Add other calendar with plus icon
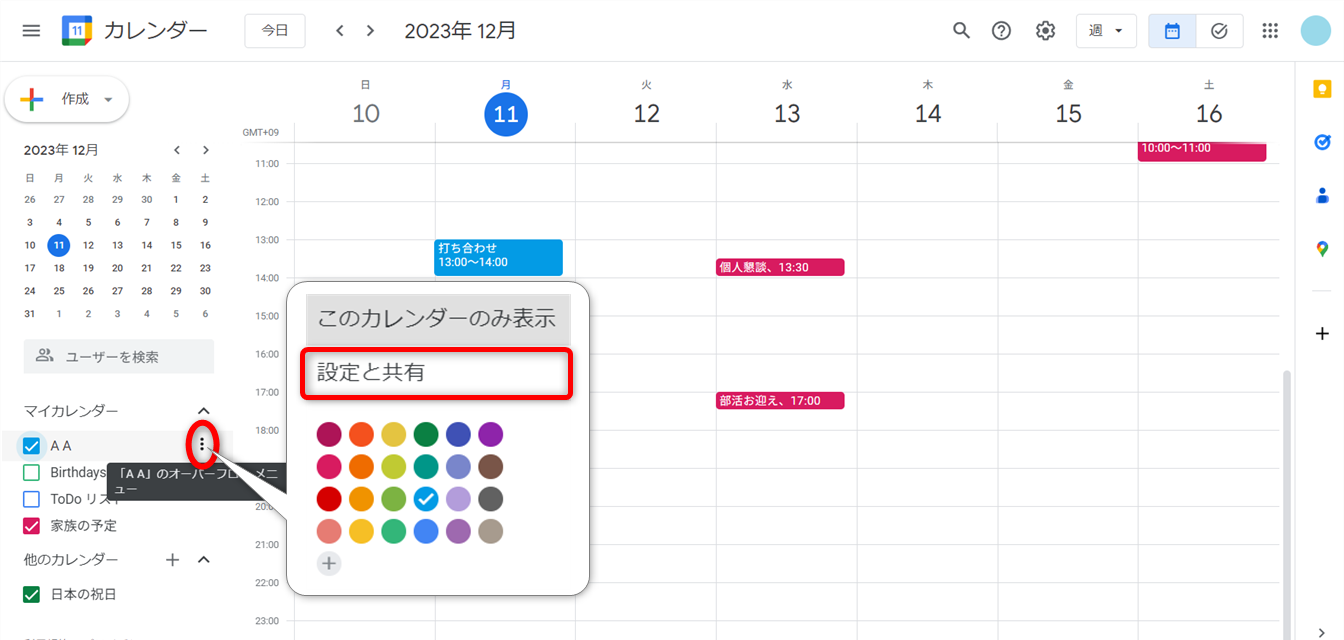The height and width of the screenshot is (640, 1344). pyautogui.click(x=172, y=560)
